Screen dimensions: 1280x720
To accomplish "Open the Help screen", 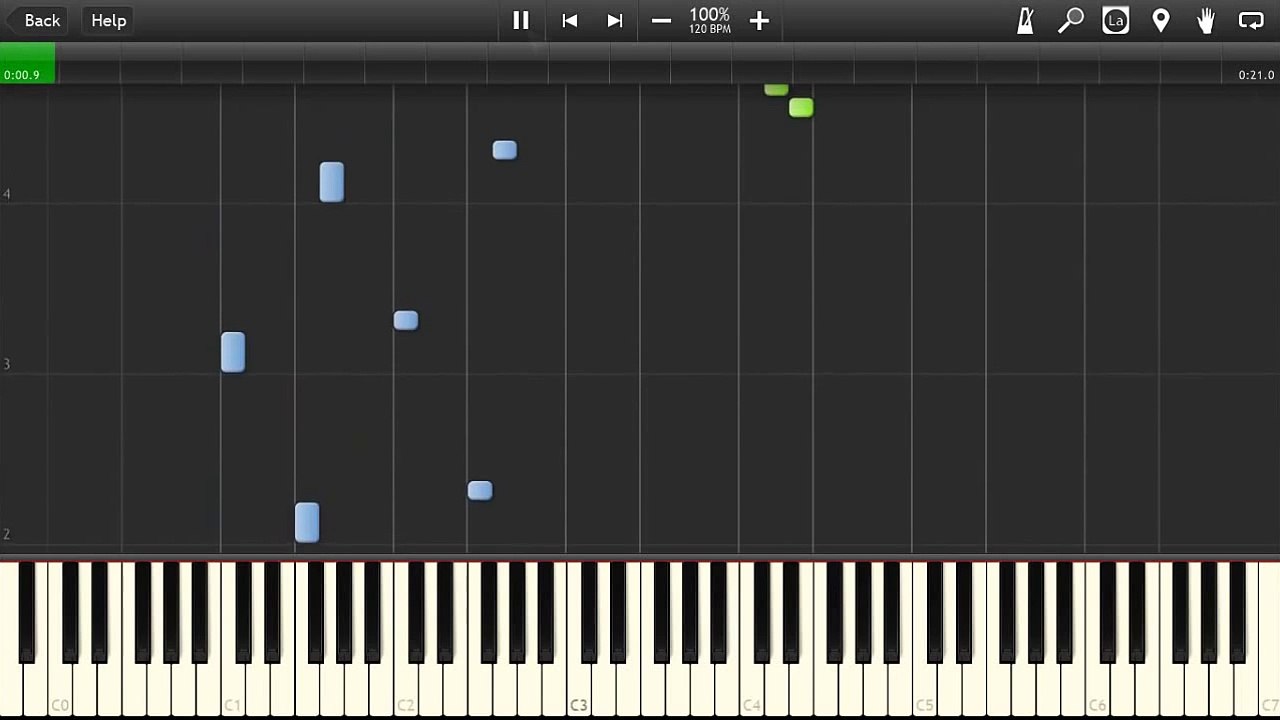I will click(108, 20).
